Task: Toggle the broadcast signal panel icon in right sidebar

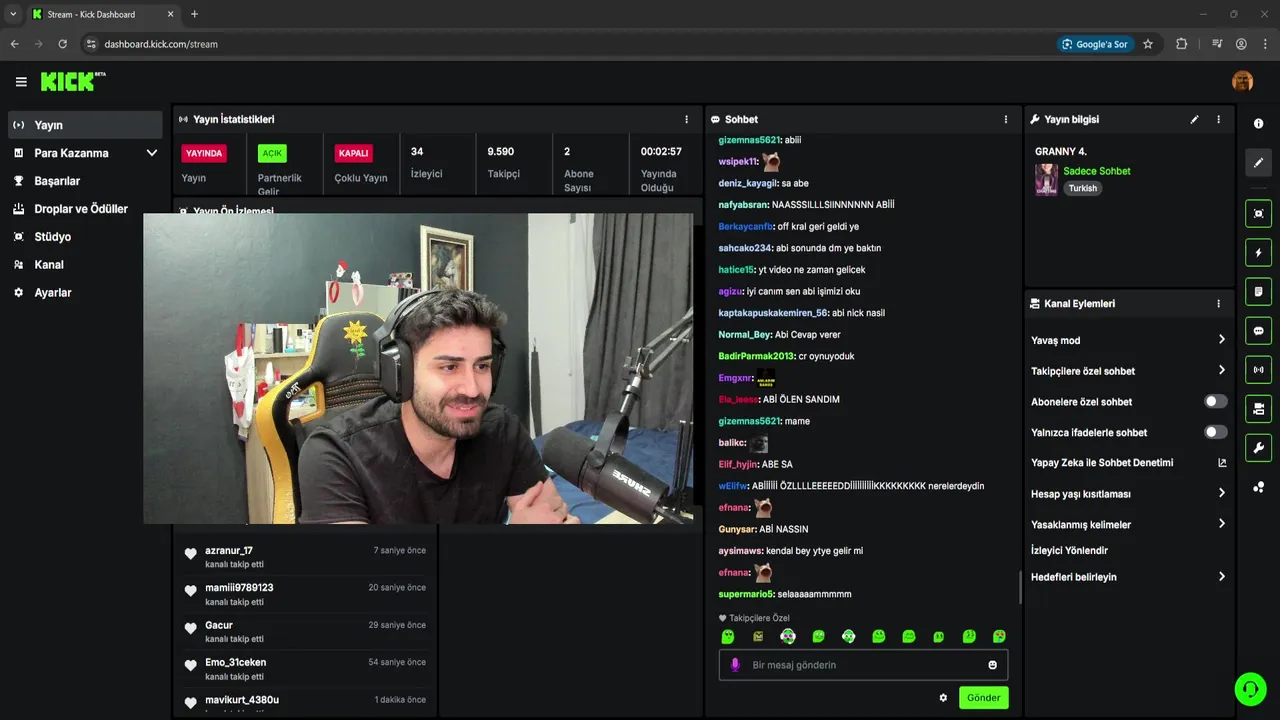Action: tap(1258, 369)
